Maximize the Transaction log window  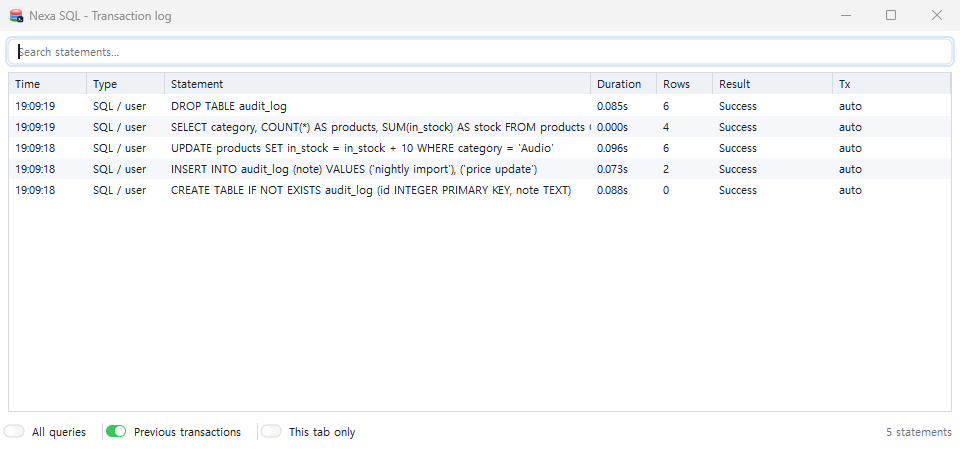tap(891, 15)
